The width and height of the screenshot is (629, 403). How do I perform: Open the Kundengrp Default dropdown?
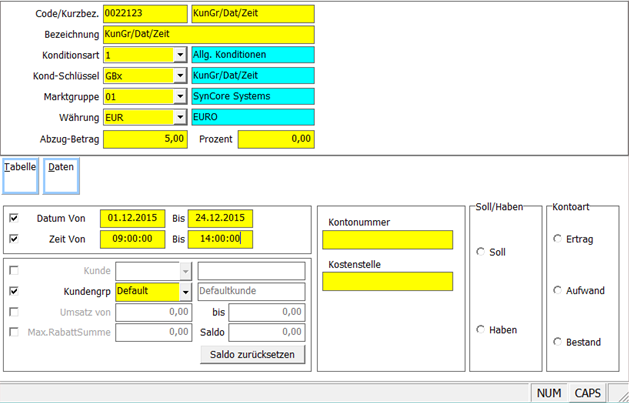click(x=186, y=291)
